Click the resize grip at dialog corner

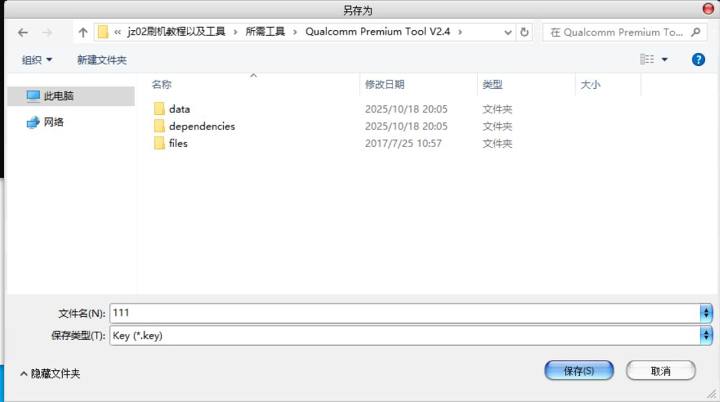coord(712,394)
